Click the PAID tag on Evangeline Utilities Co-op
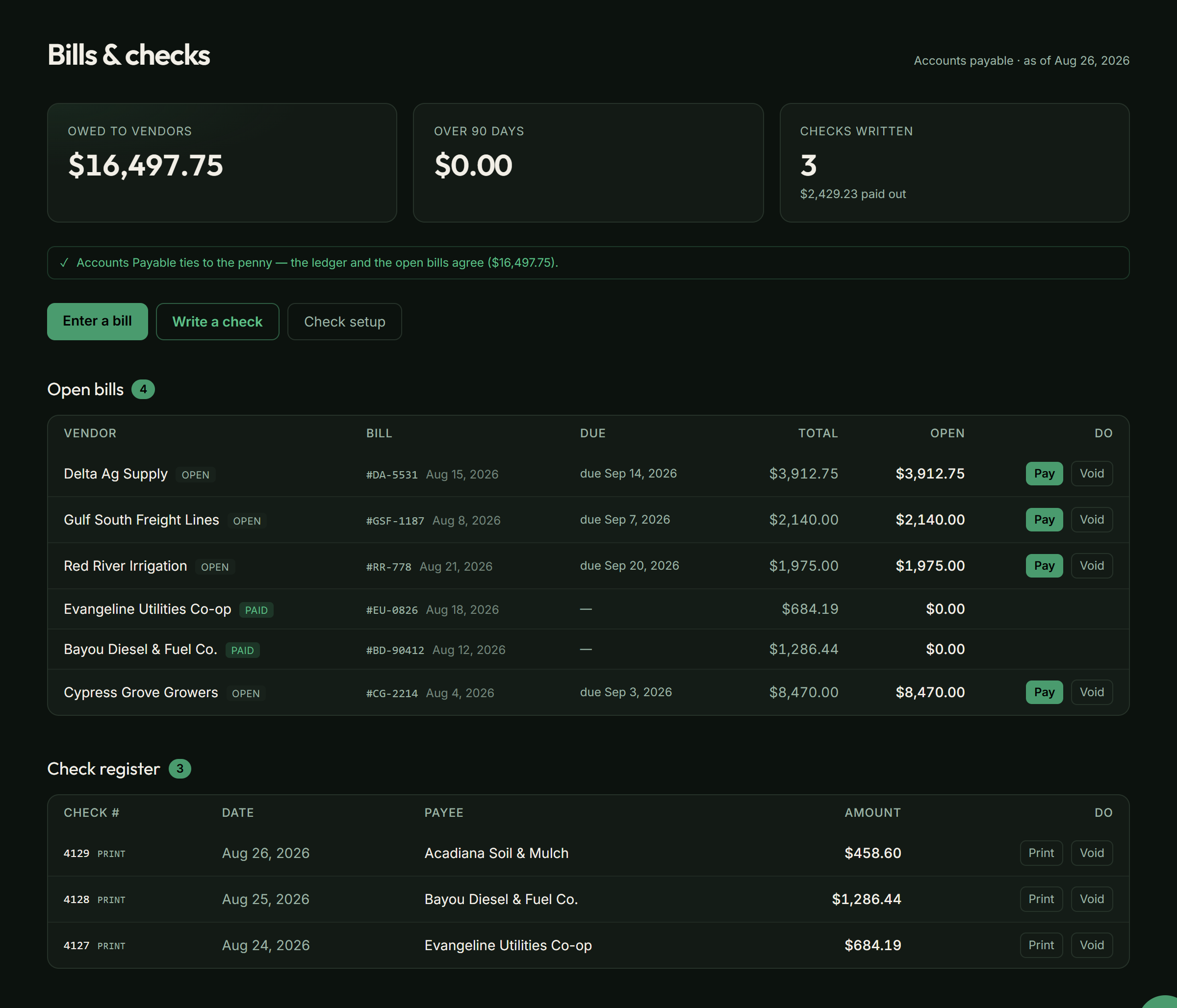1177x1008 pixels. (256, 610)
